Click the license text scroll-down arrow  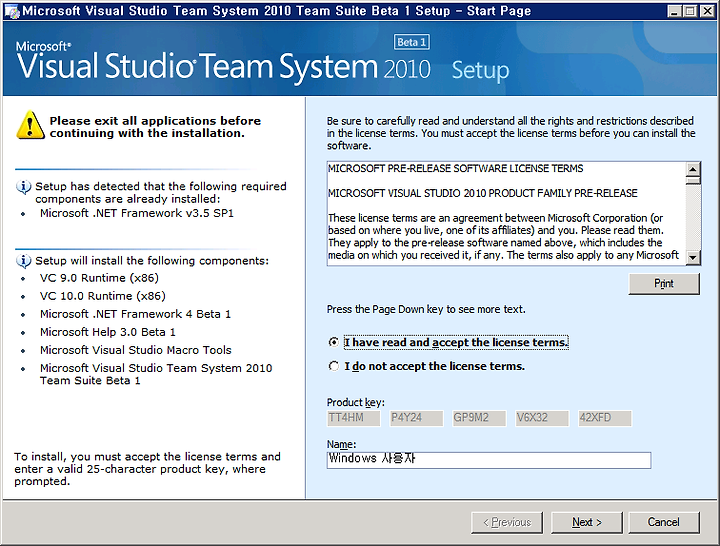click(693, 258)
